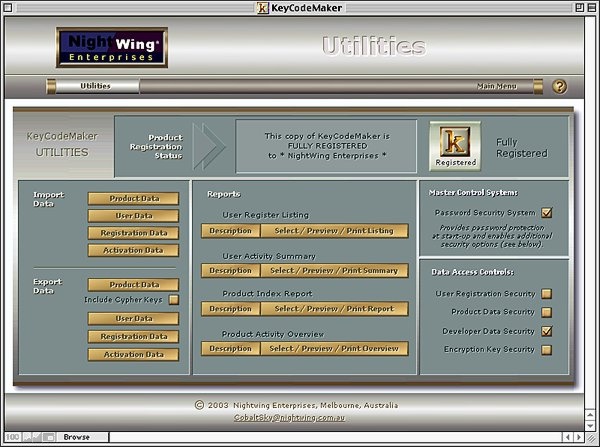Click the vertical scrollbar down arrow

click(x=590, y=426)
